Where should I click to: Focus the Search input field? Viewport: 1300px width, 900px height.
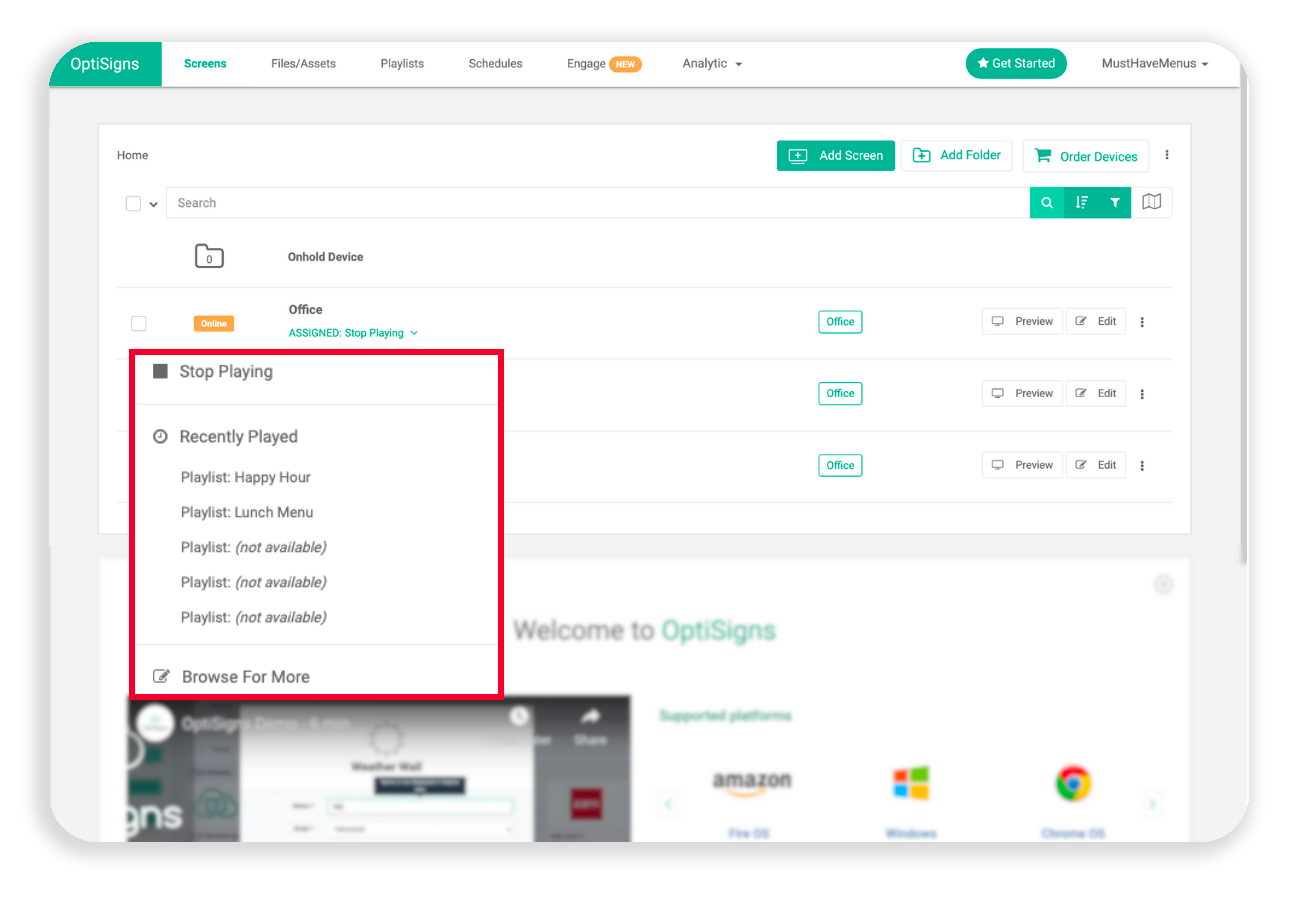(598, 203)
